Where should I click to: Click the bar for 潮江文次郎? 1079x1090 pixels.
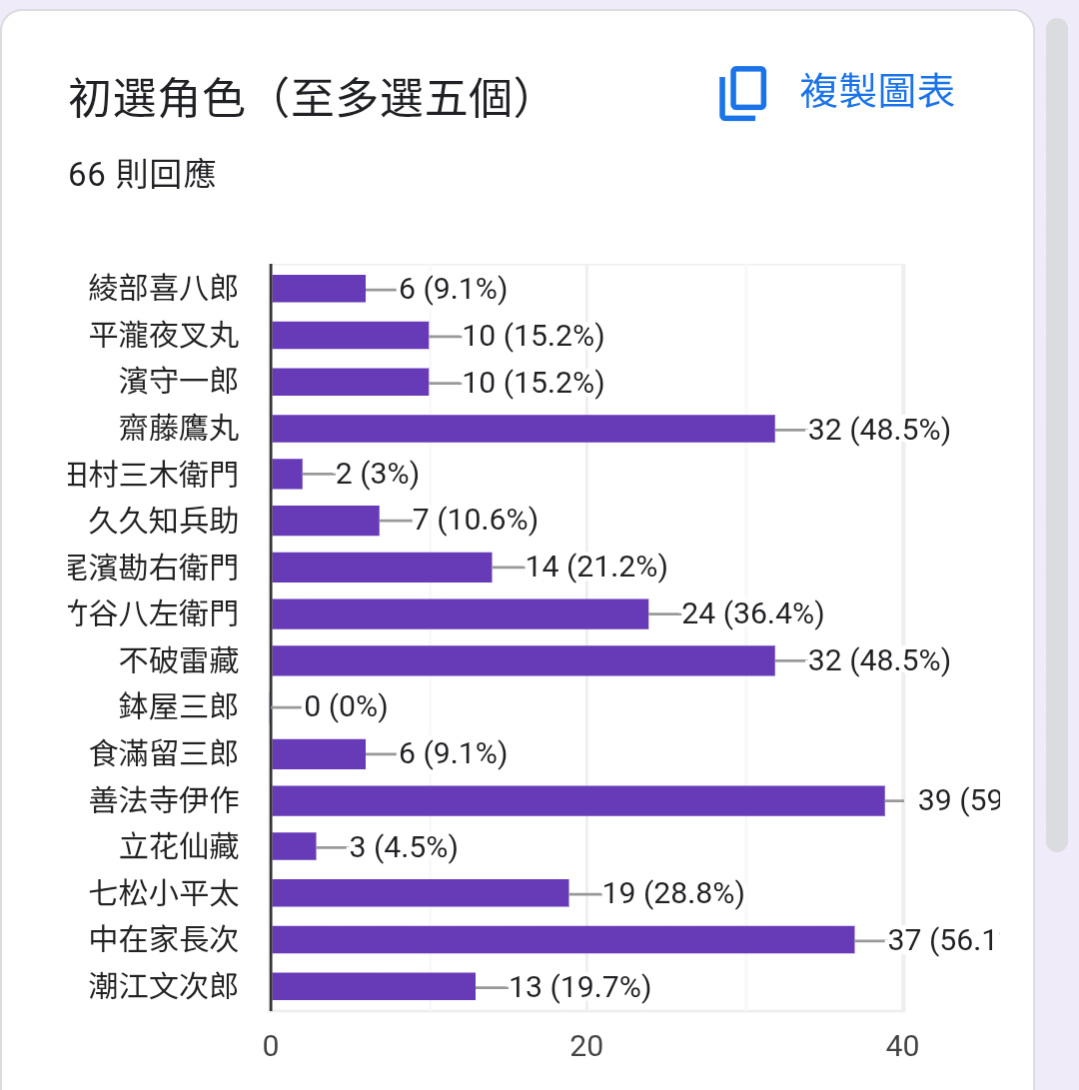(374, 986)
